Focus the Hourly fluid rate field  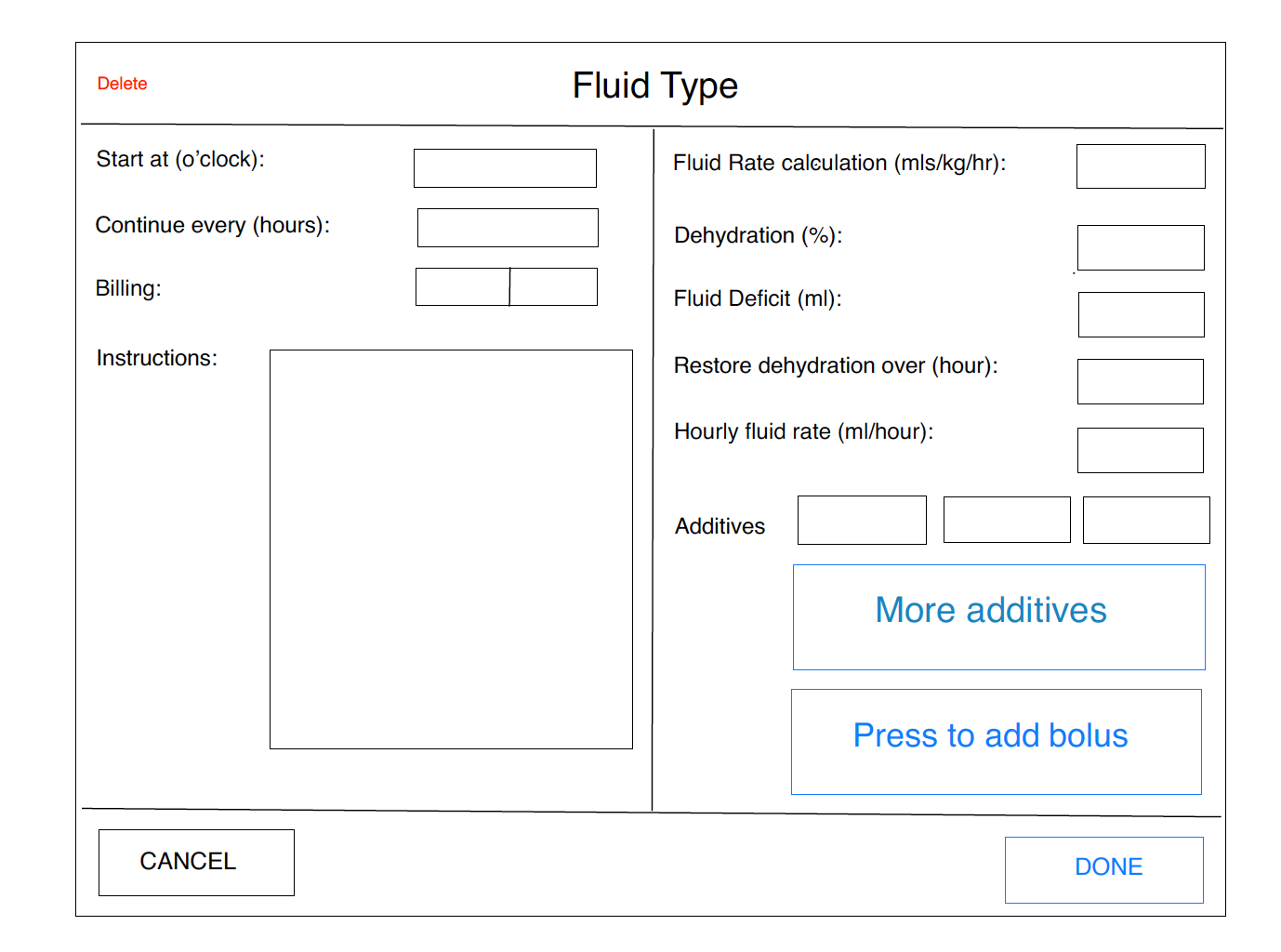(x=1141, y=450)
